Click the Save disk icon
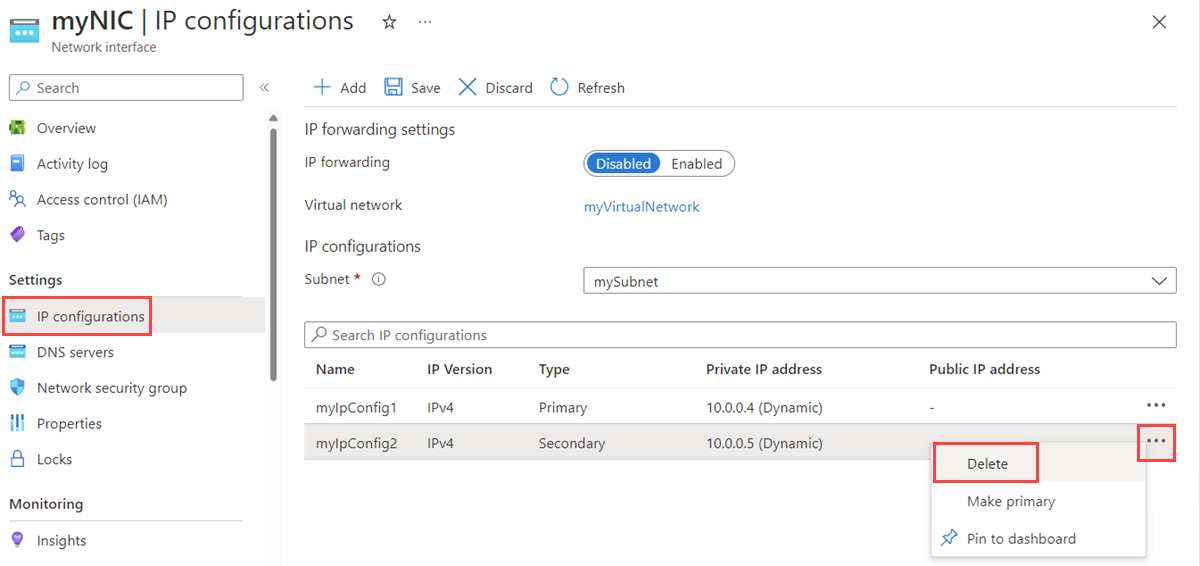Image resolution: width=1200 pixels, height=566 pixels. [x=394, y=87]
